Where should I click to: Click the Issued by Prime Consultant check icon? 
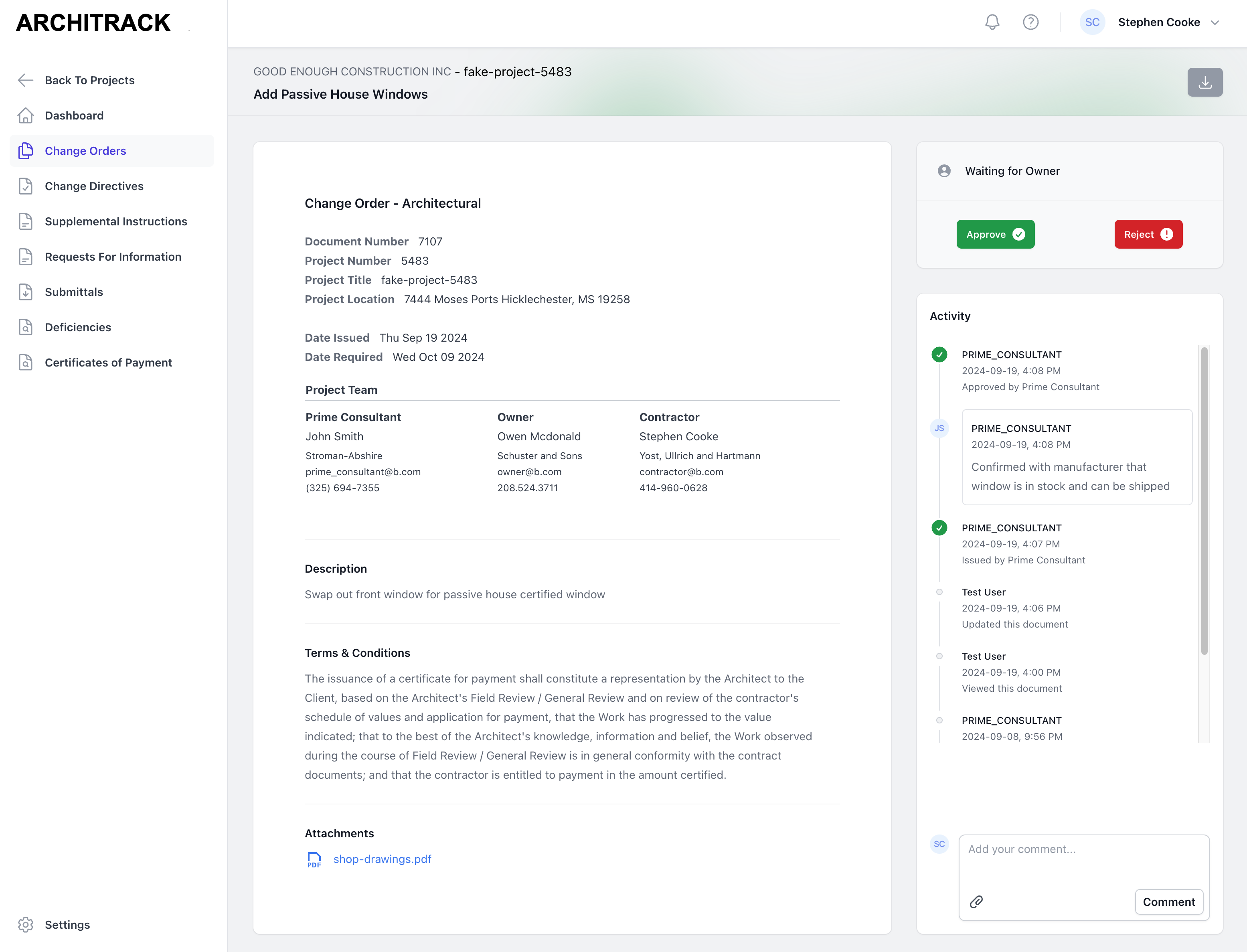[939, 528]
